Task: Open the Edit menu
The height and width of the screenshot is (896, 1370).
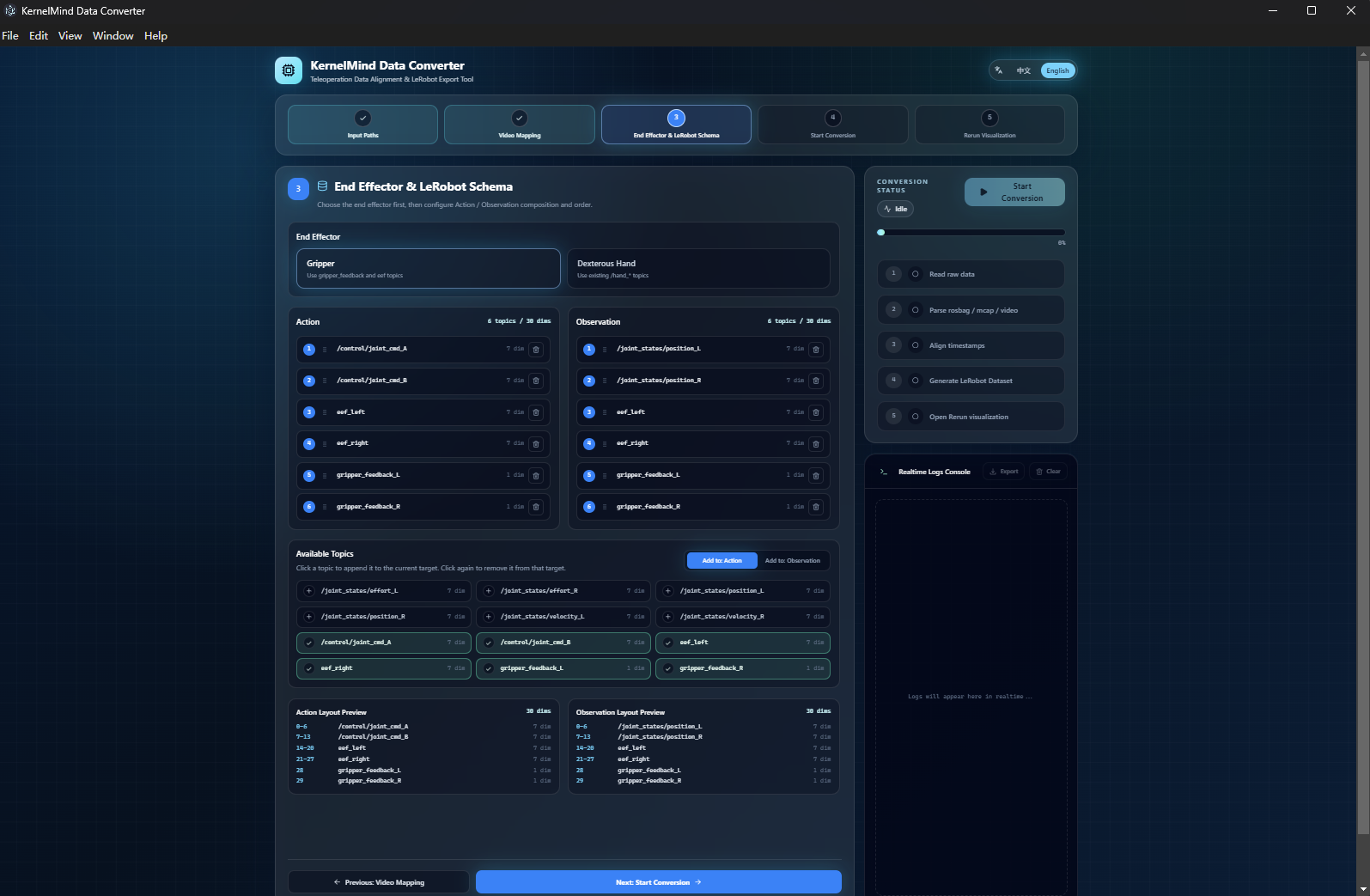Action: pos(39,36)
